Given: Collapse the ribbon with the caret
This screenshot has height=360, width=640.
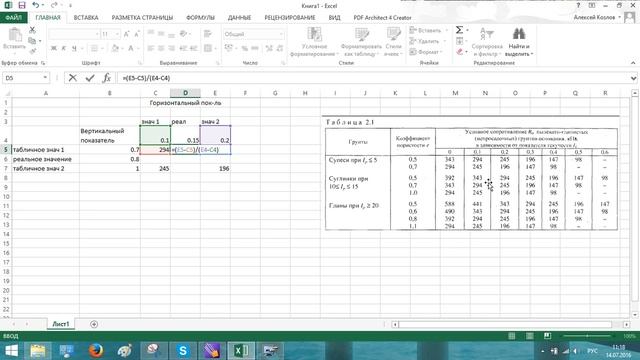Looking at the screenshot, I should pyautogui.click(x=633, y=63).
